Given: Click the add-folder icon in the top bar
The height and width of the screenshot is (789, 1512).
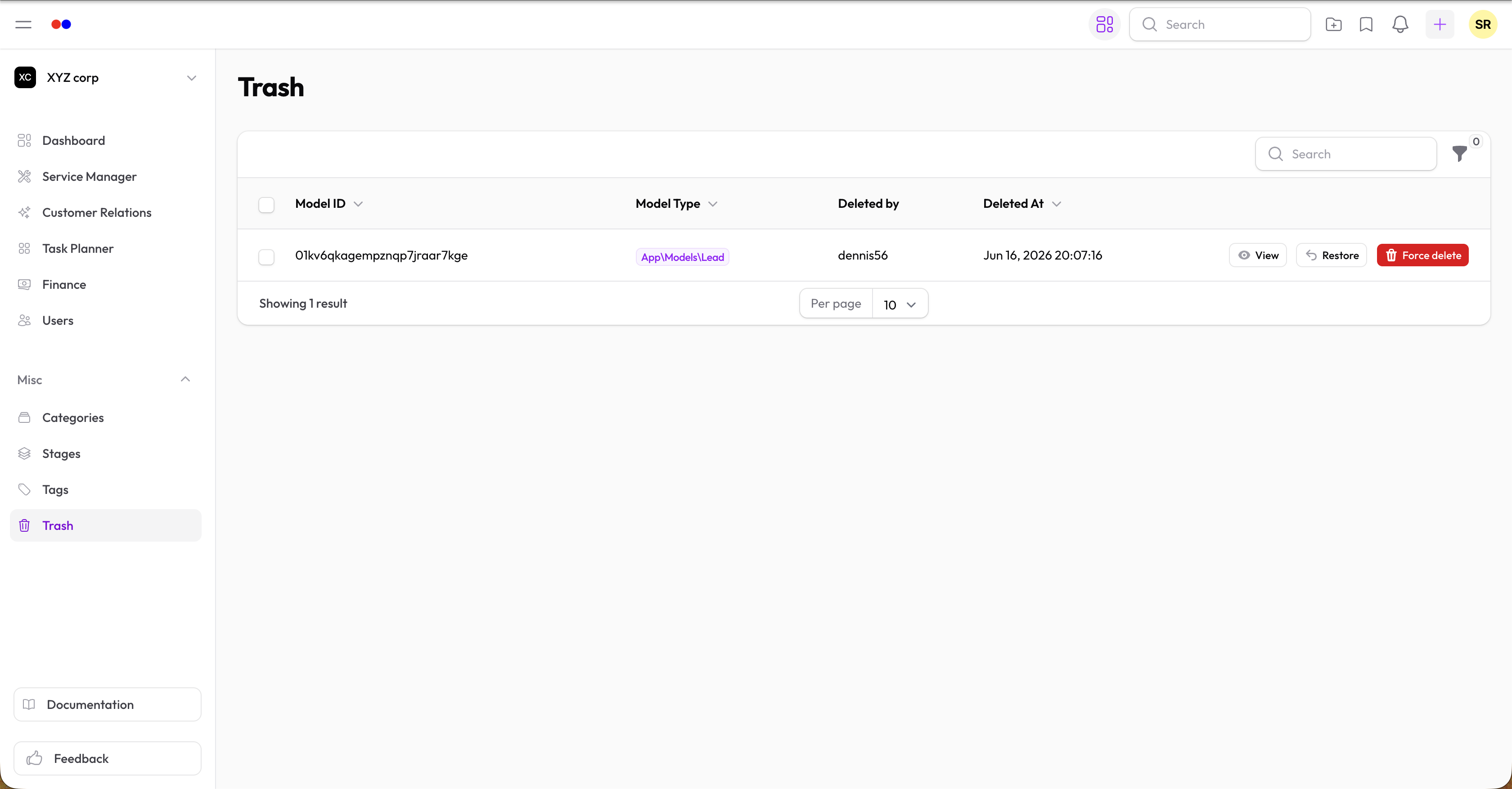Looking at the screenshot, I should pyautogui.click(x=1333, y=25).
